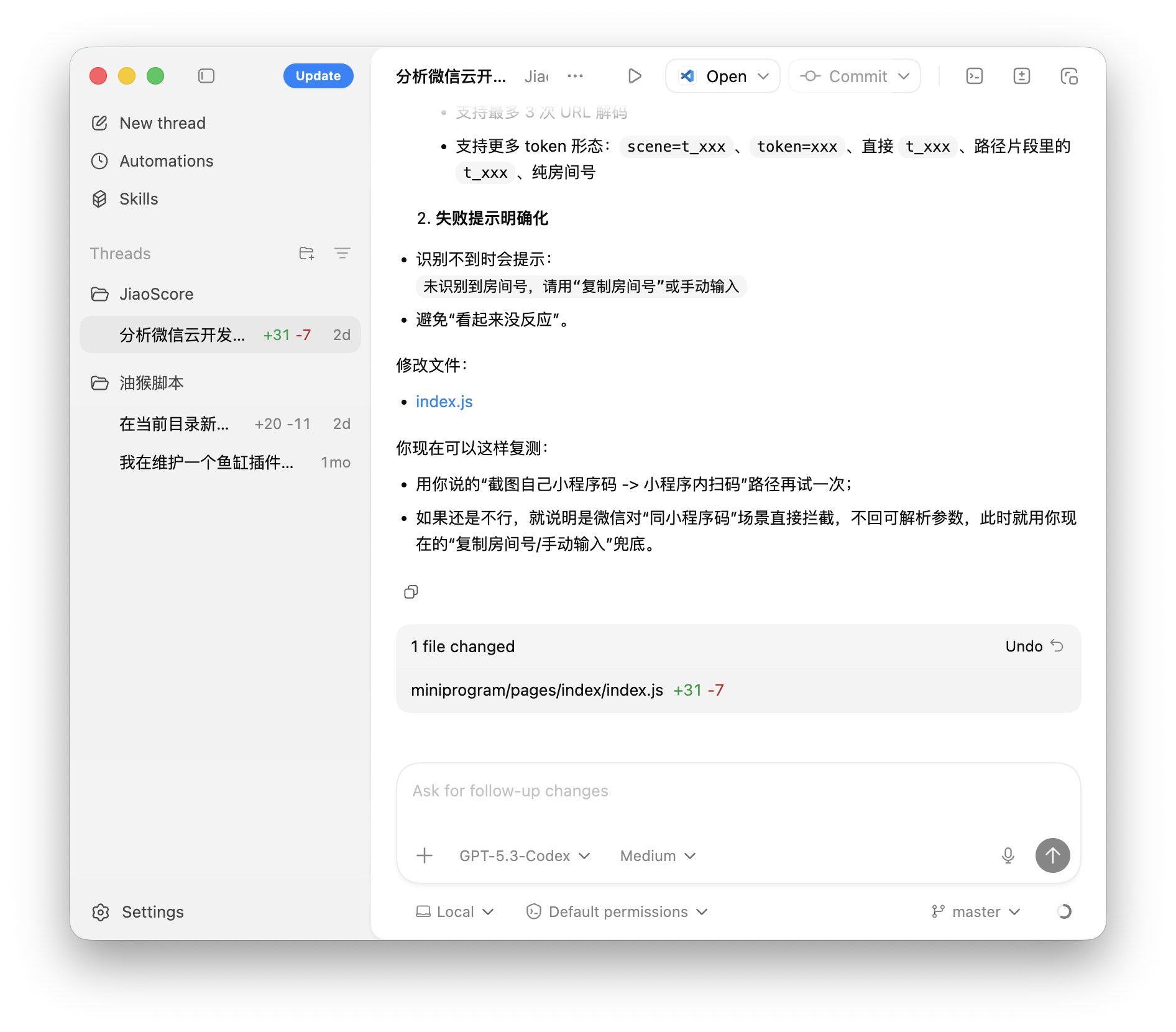Click the plus attachment icon in composer
The width and height of the screenshot is (1176, 1032).
click(x=425, y=855)
